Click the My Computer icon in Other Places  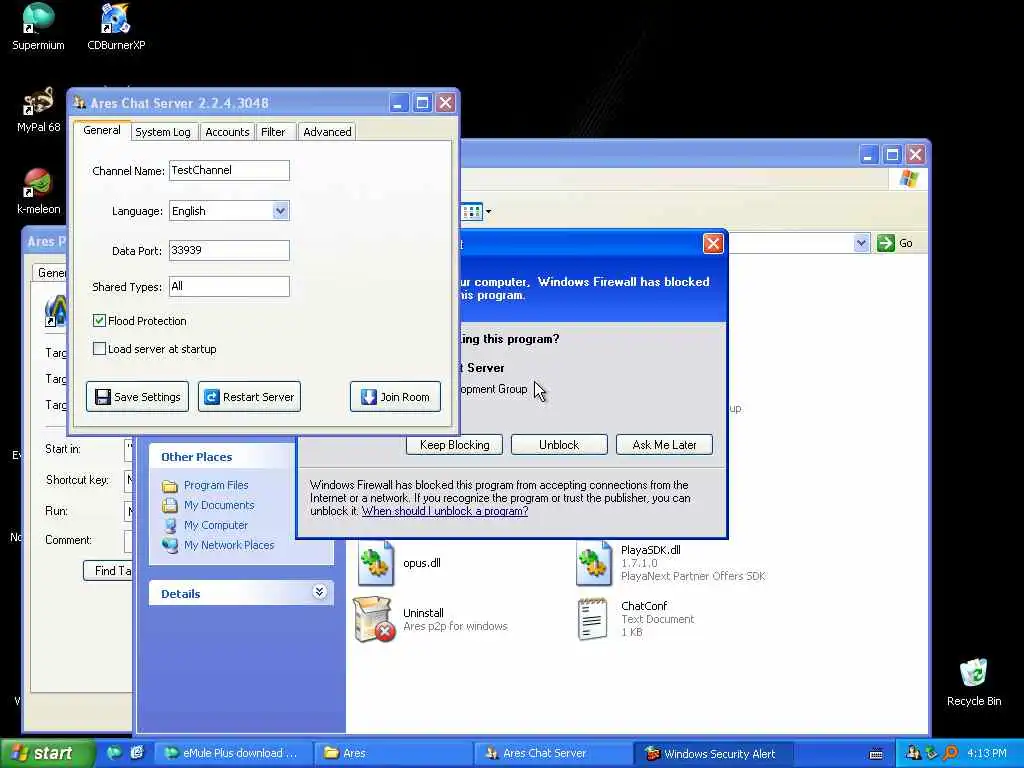coord(170,525)
